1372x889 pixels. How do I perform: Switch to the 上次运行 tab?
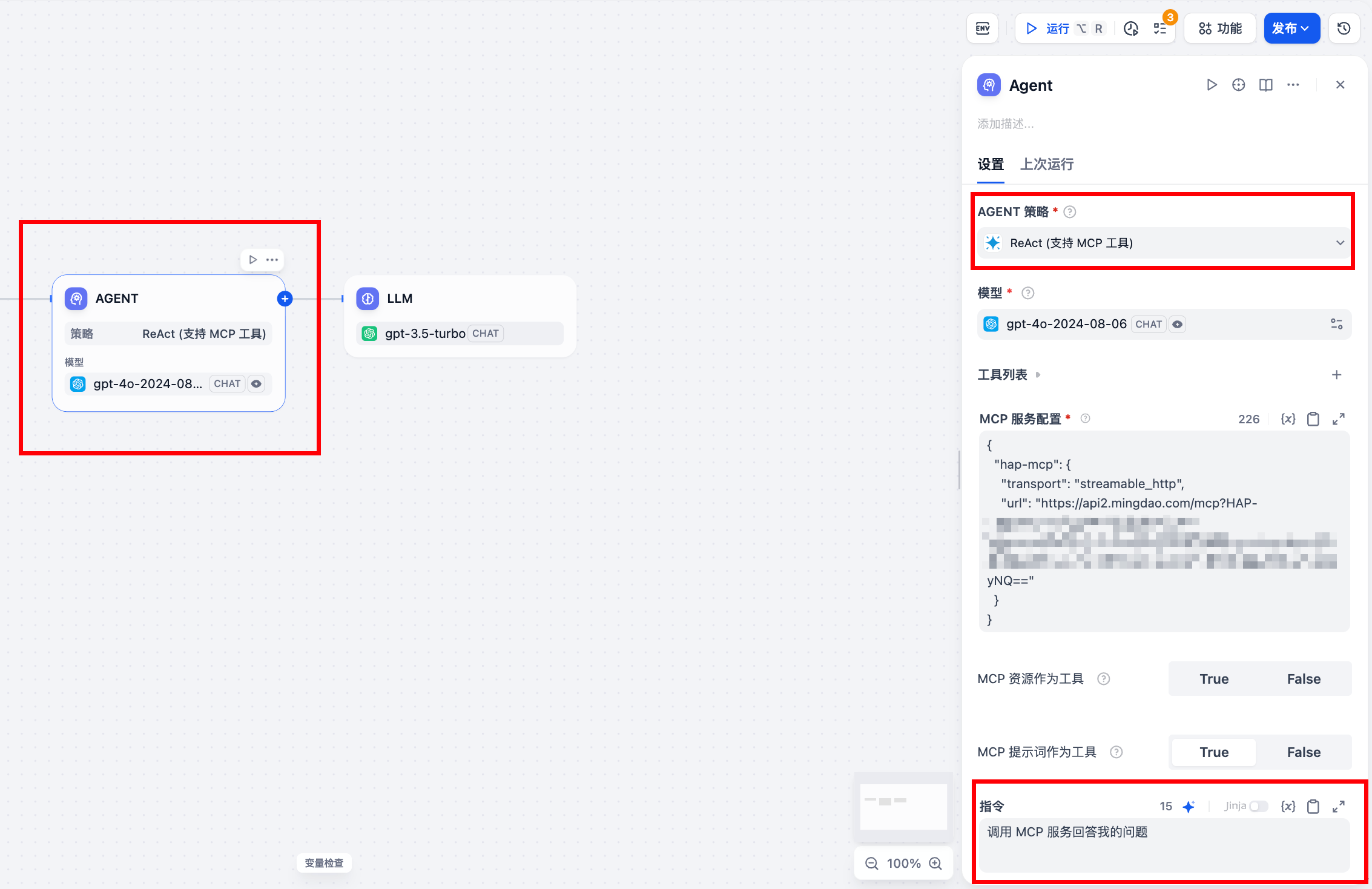click(x=1046, y=164)
